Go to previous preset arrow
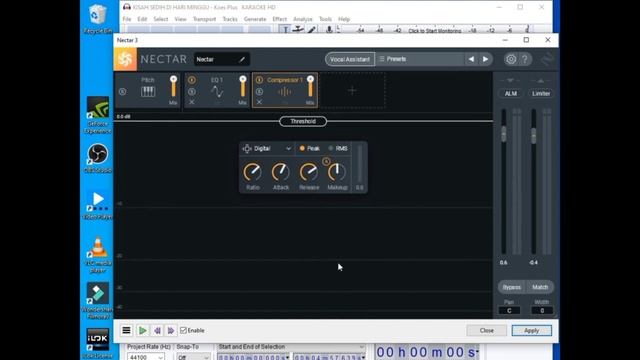Image resolution: width=640 pixels, height=360 pixels. tap(471, 59)
